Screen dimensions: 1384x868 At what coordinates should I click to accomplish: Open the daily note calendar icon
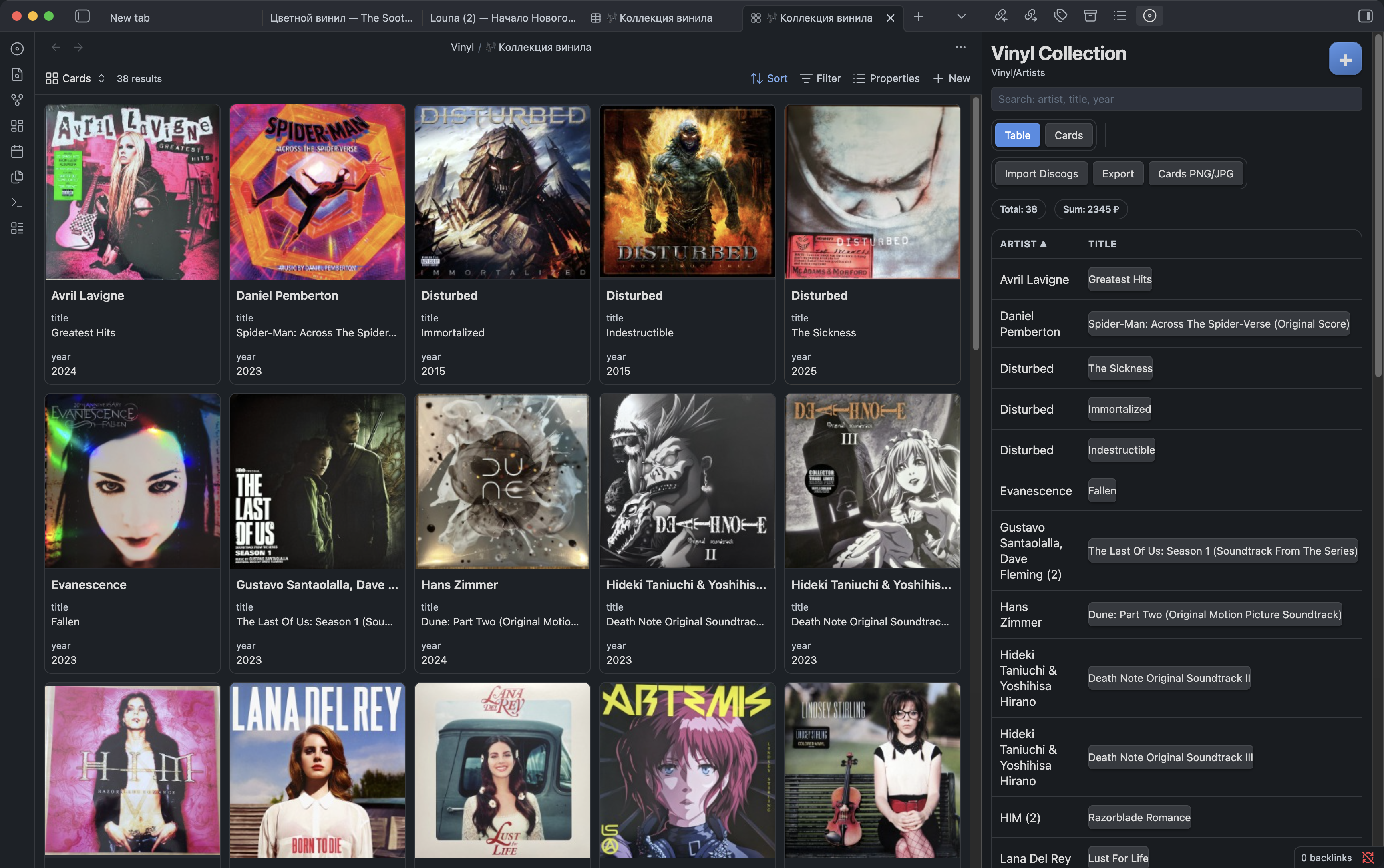[x=17, y=152]
